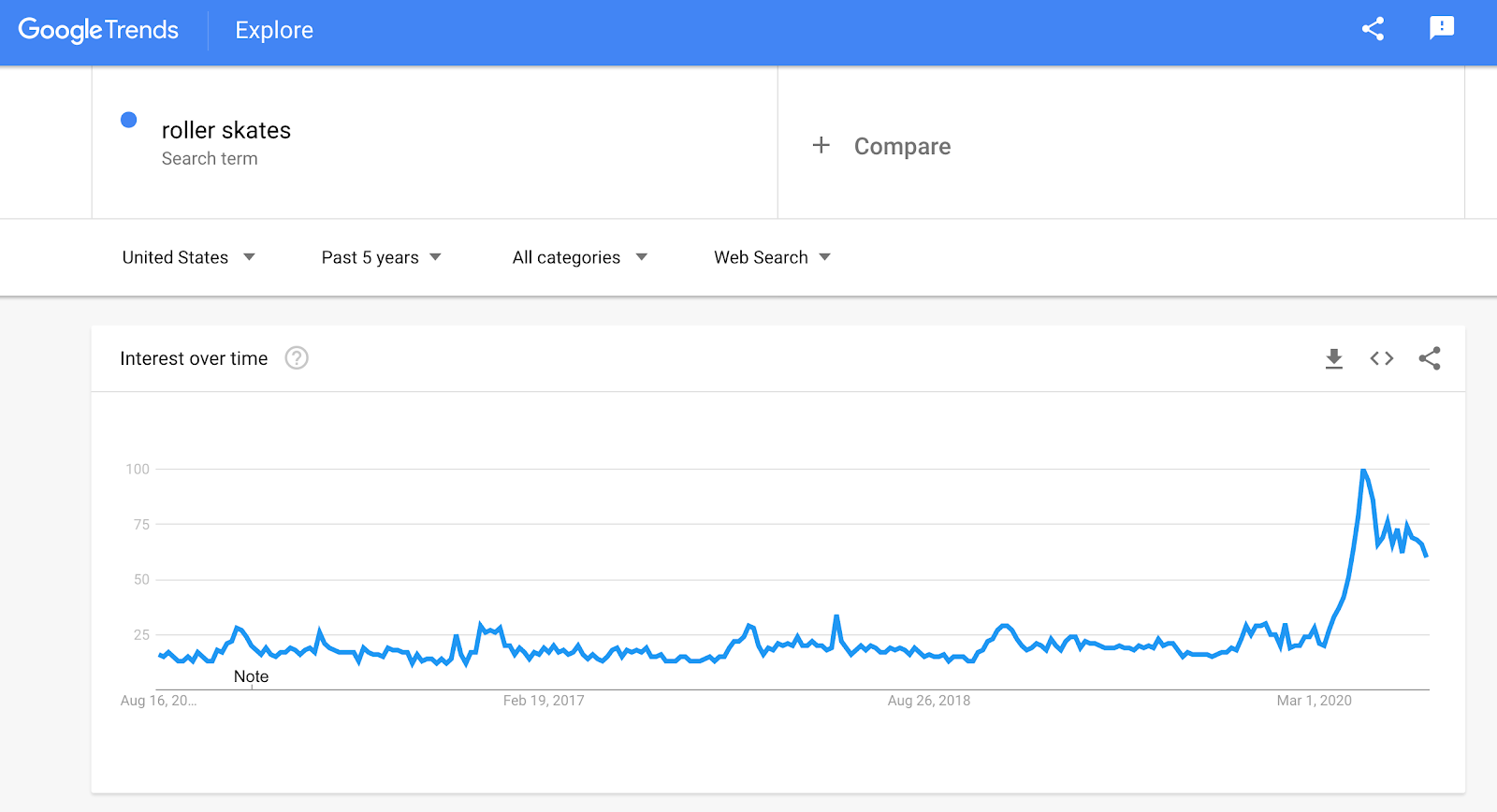The height and width of the screenshot is (812, 1497).
Task: Expand the Web Search type dropdown
Action: pos(772,257)
